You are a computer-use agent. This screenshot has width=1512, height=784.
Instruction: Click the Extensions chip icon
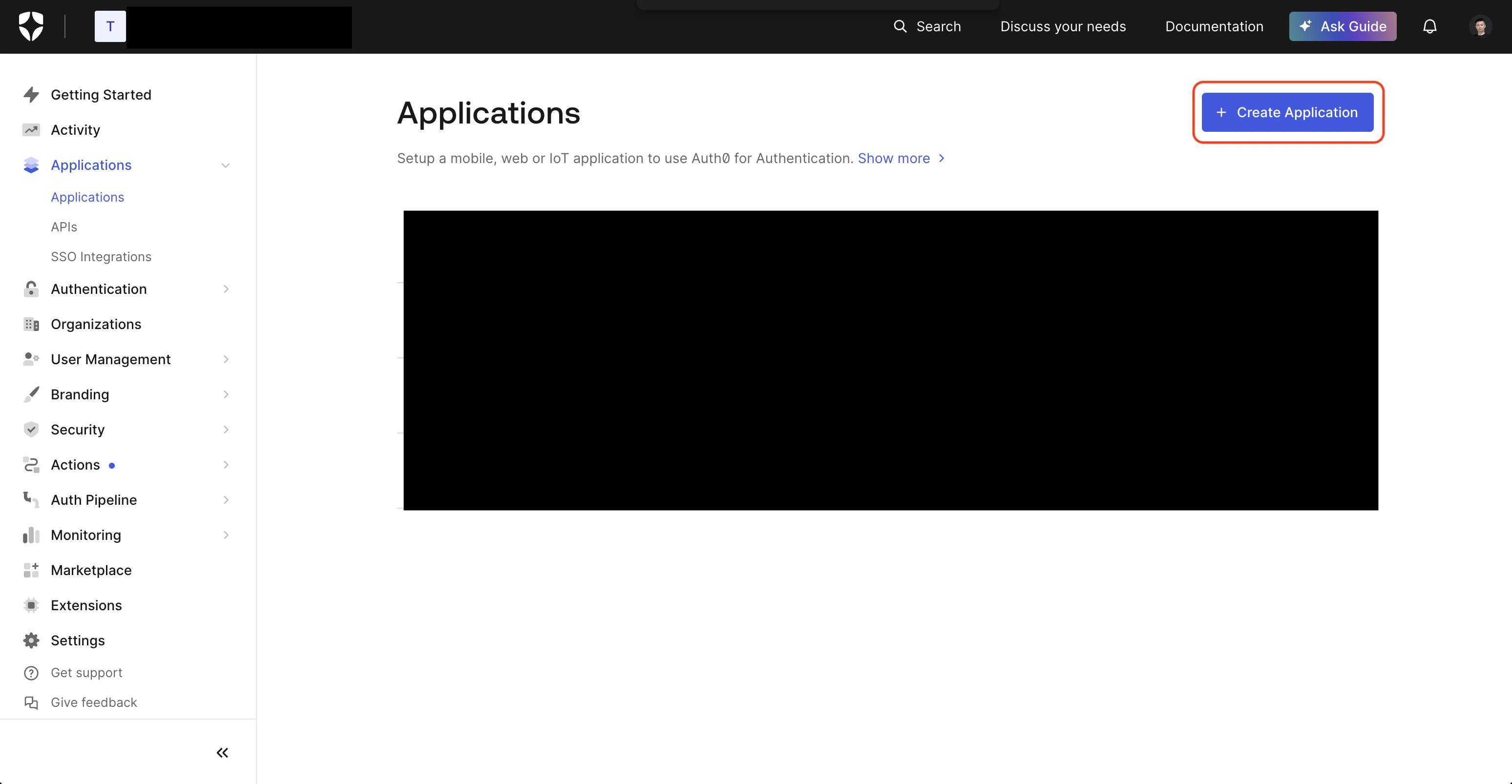pyautogui.click(x=31, y=605)
